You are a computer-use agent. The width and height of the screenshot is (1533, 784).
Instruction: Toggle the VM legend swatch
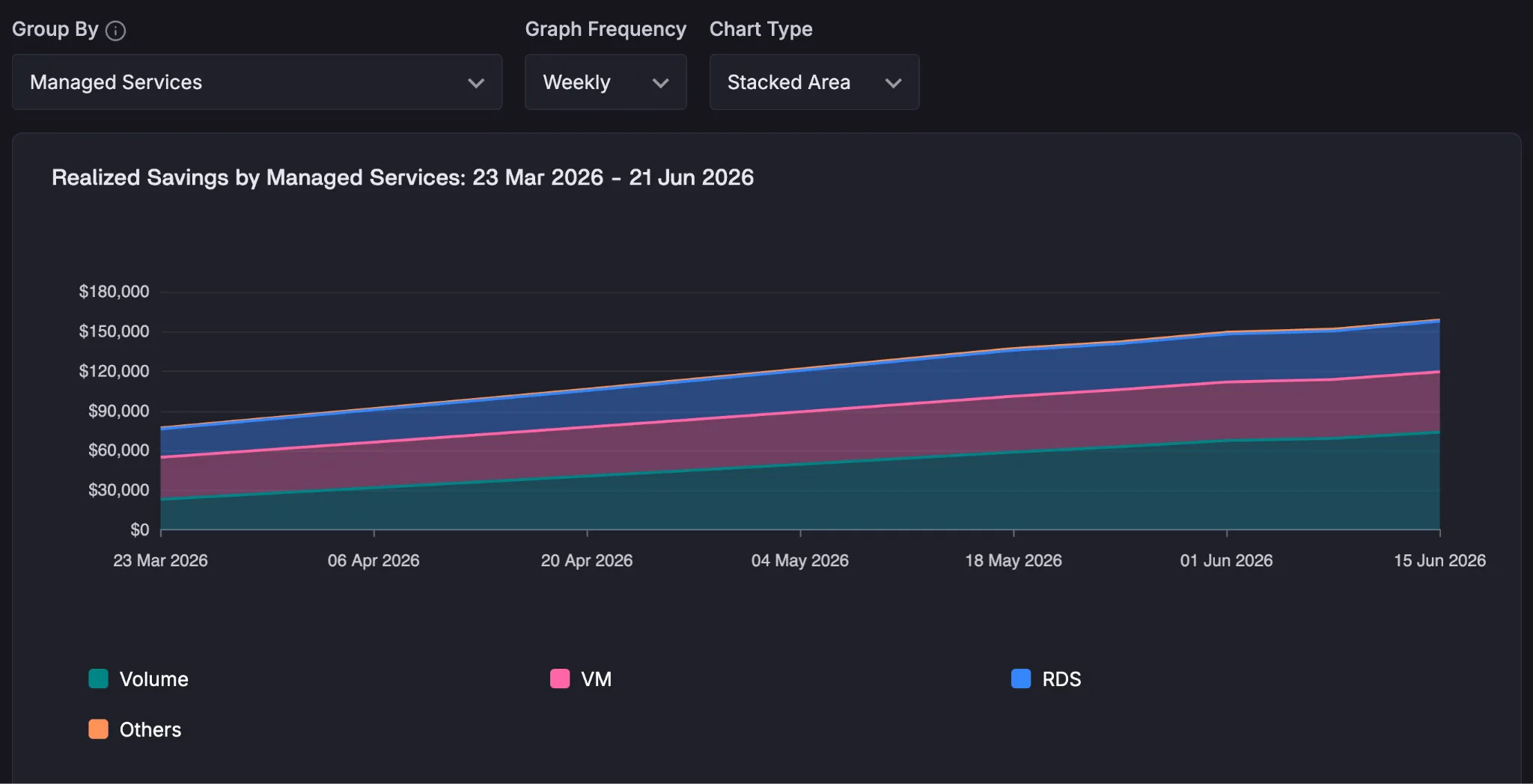pyautogui.click(x=560, y=679)
